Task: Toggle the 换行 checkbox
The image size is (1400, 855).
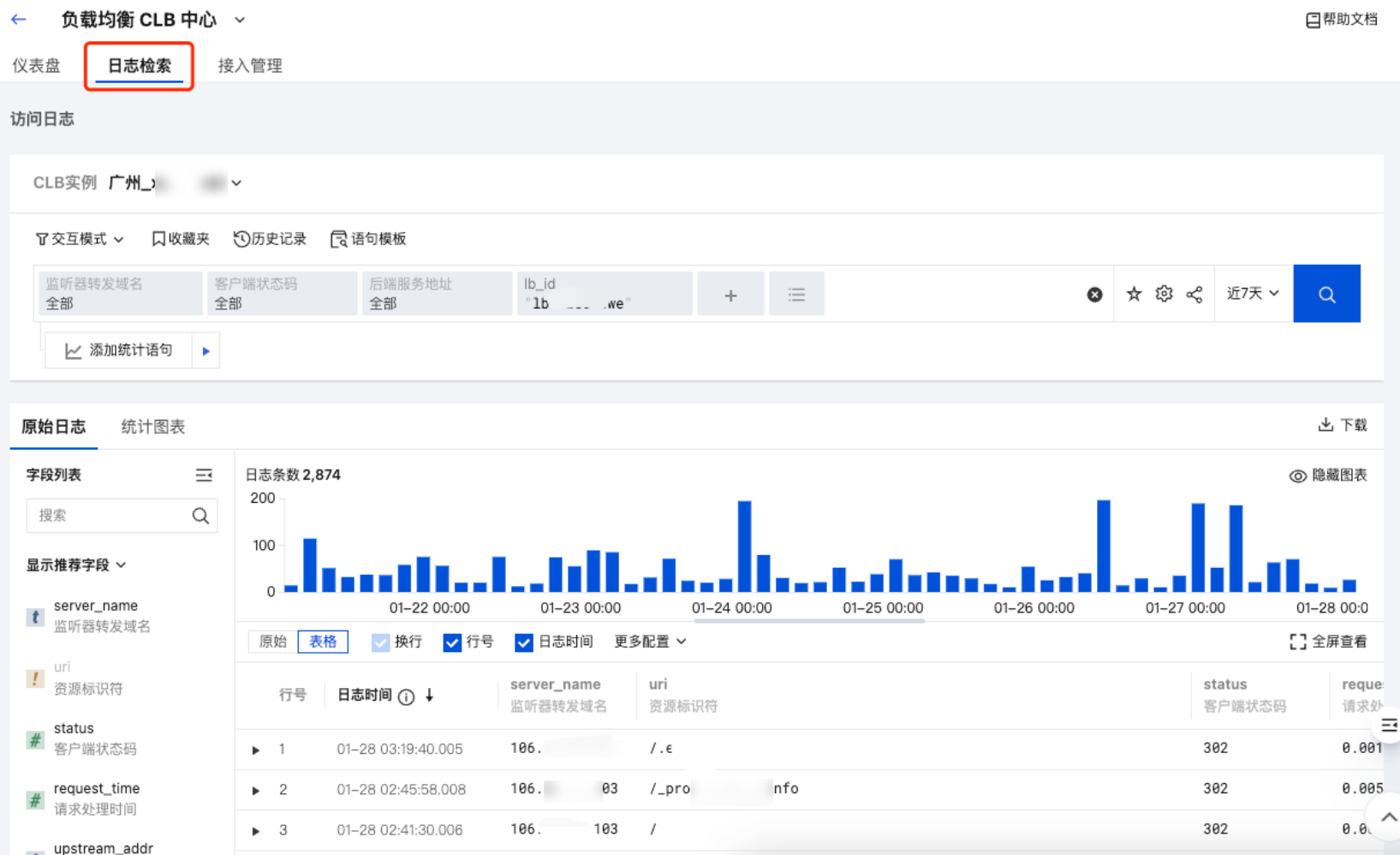Action: (380, 642)
